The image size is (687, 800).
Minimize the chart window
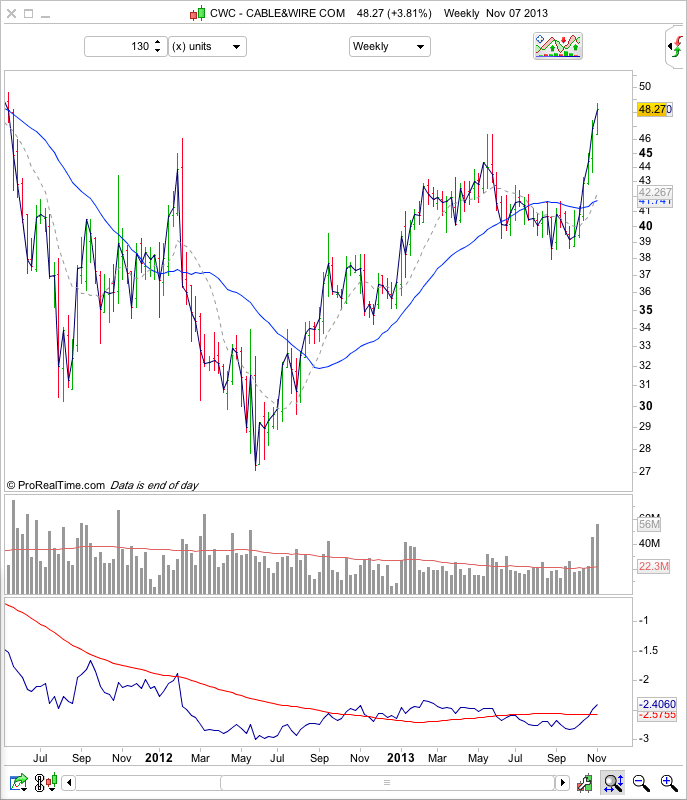(45, 16)
